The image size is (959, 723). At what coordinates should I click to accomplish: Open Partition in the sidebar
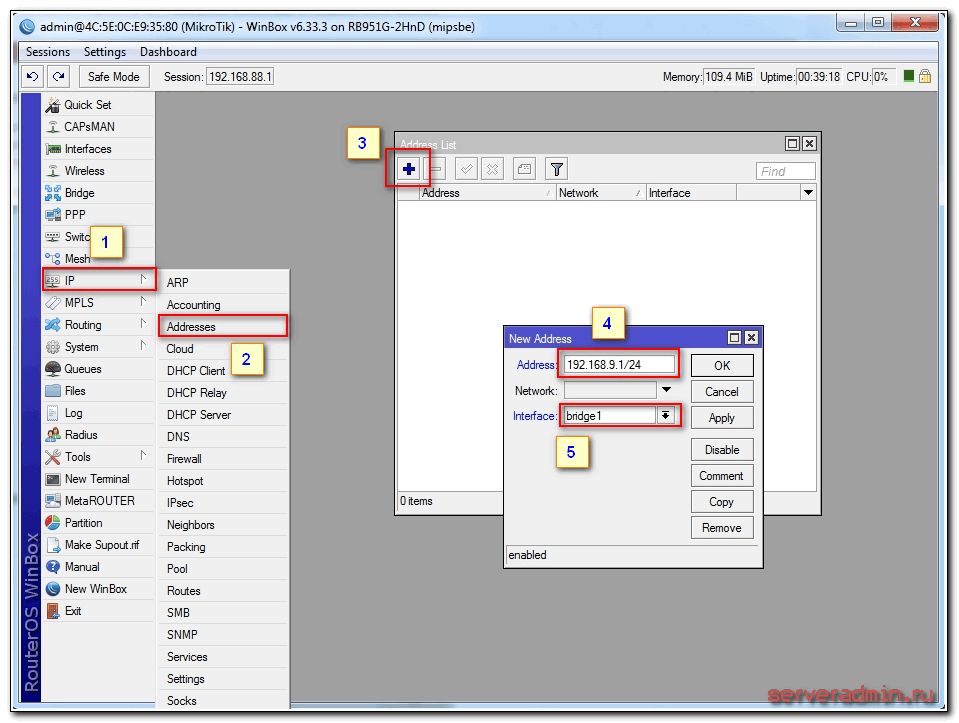[98, 522]
